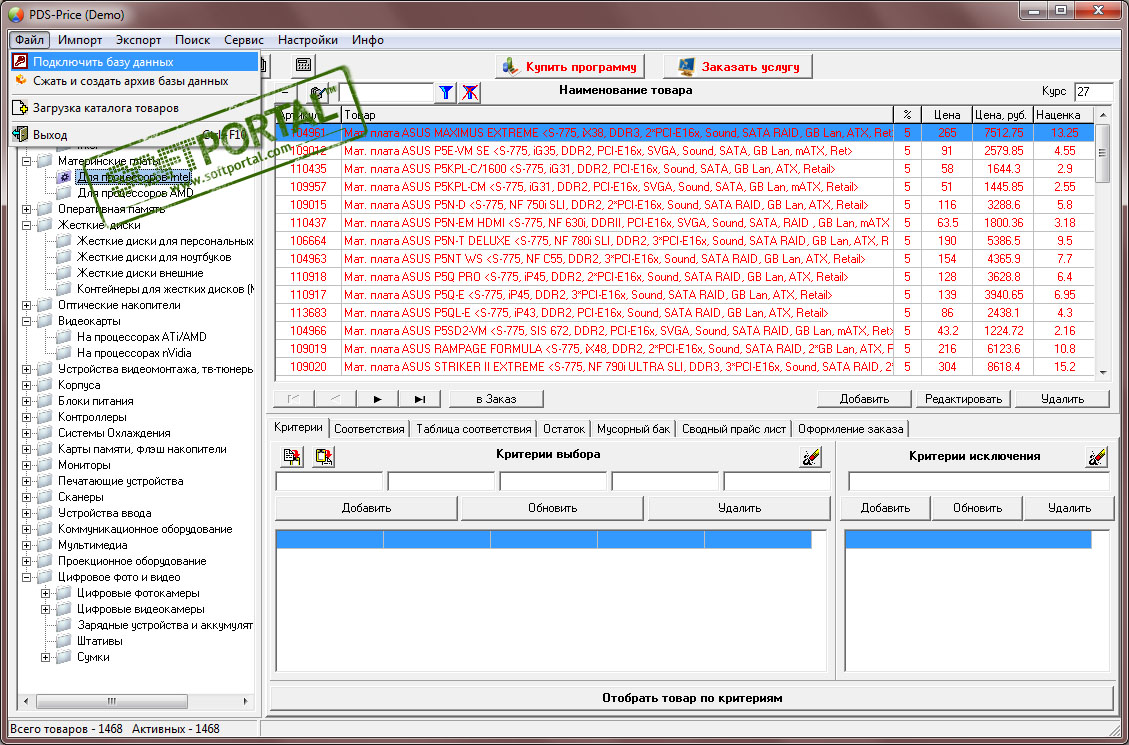
Task: Go to first record navigation arrow
Action: click(x=292, y=399)
